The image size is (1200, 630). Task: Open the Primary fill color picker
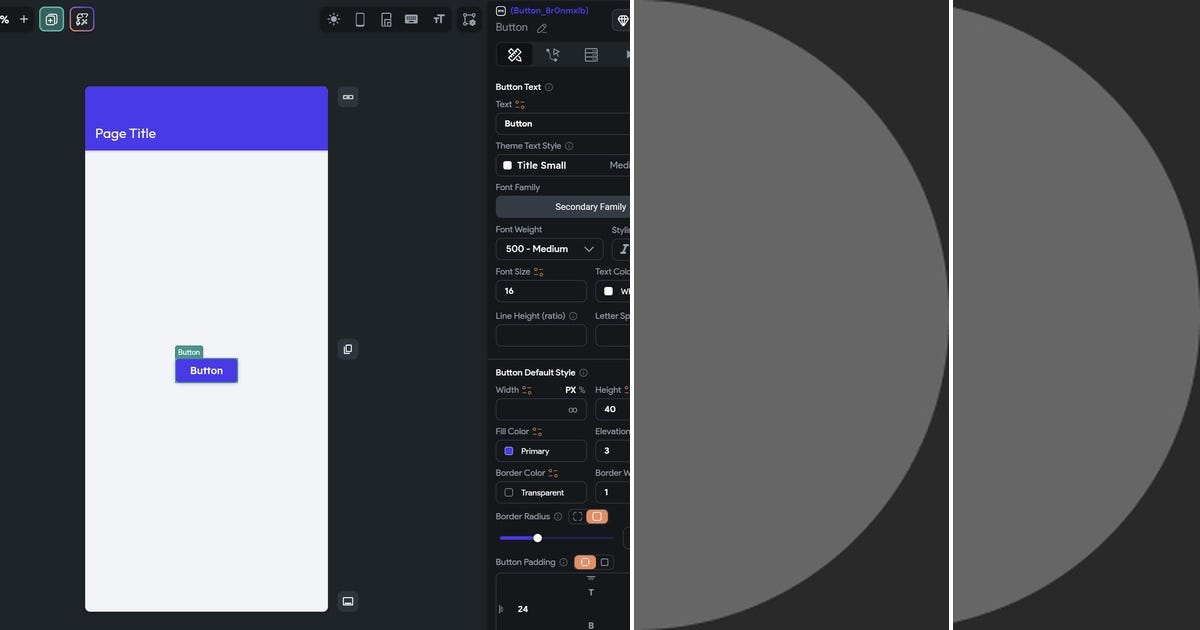(x=541, y=451)
